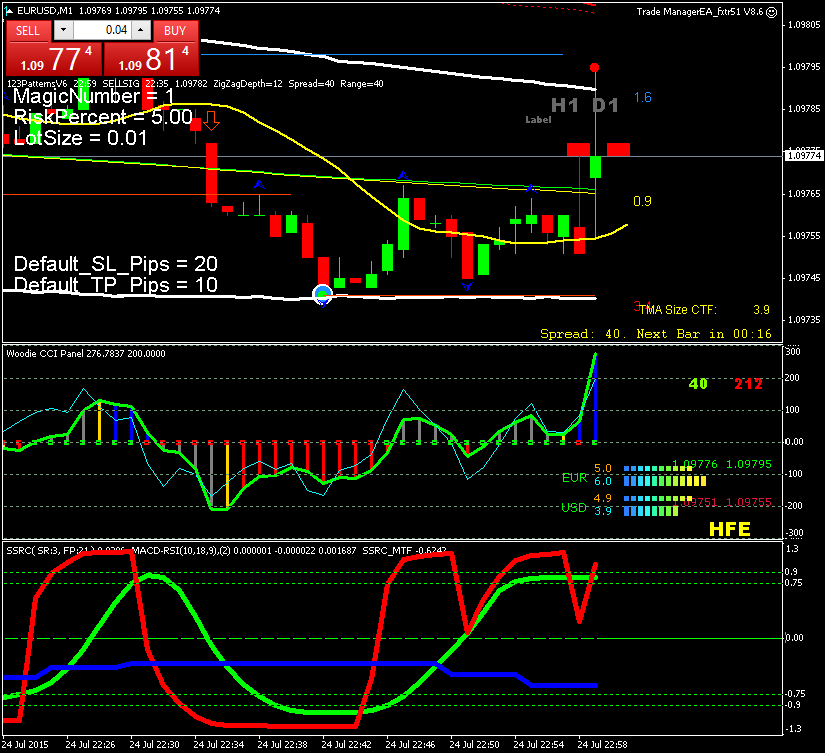Click the USD strength bar next to 3.9
This screenshot has height=753, width=825.
651,510
